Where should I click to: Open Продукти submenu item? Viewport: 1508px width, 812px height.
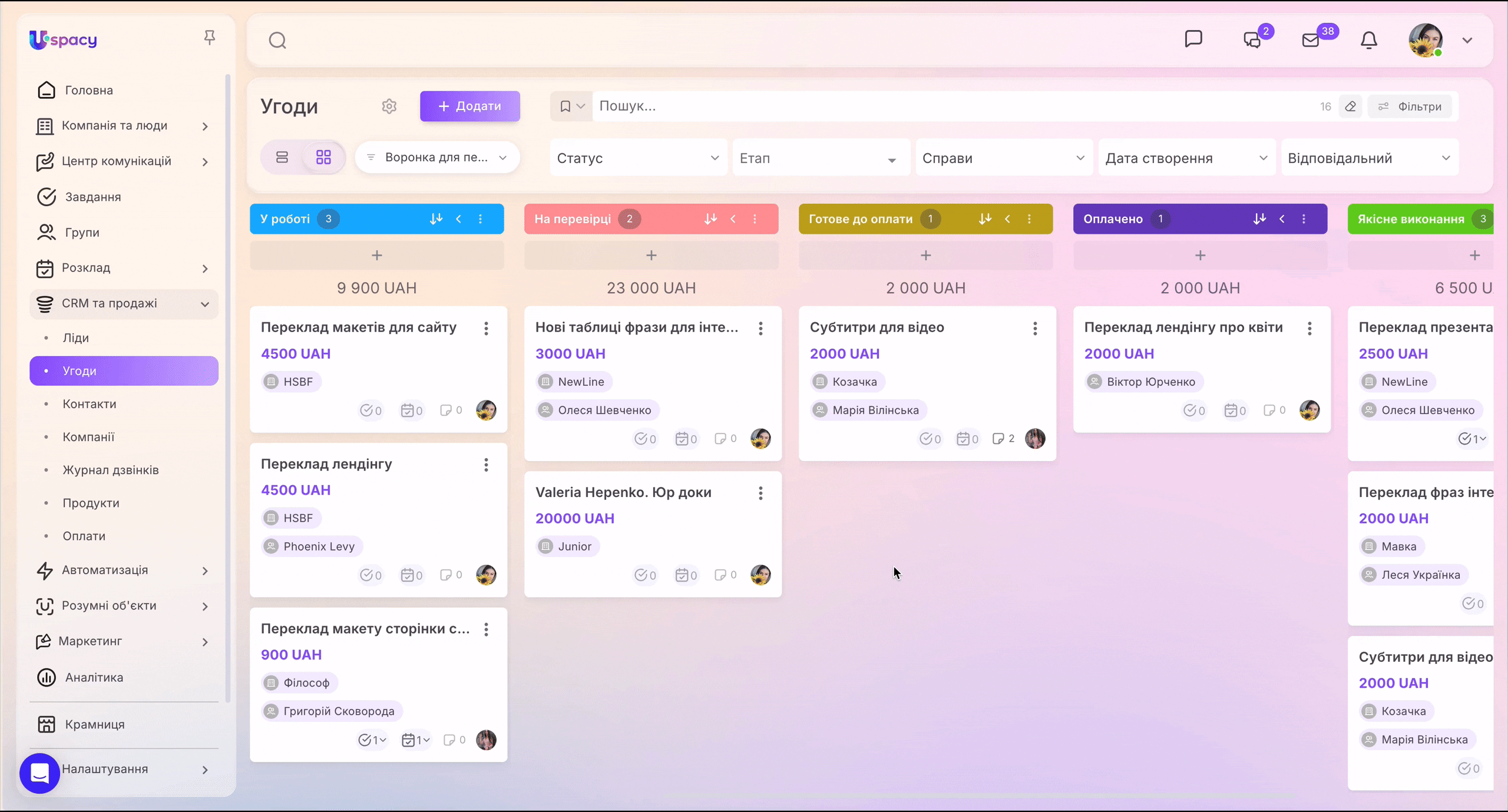[91, 503]
